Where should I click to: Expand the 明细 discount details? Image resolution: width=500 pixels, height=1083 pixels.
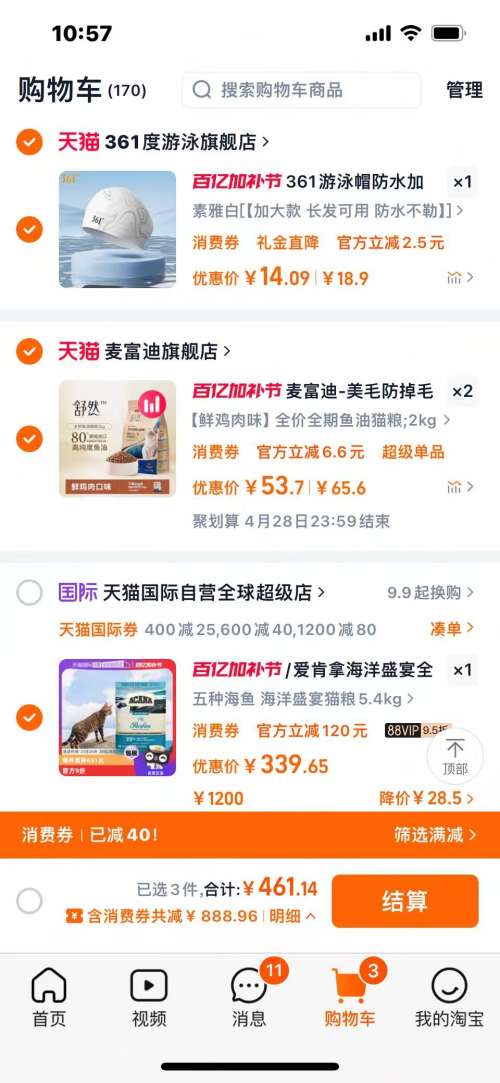tap(293, 917)
